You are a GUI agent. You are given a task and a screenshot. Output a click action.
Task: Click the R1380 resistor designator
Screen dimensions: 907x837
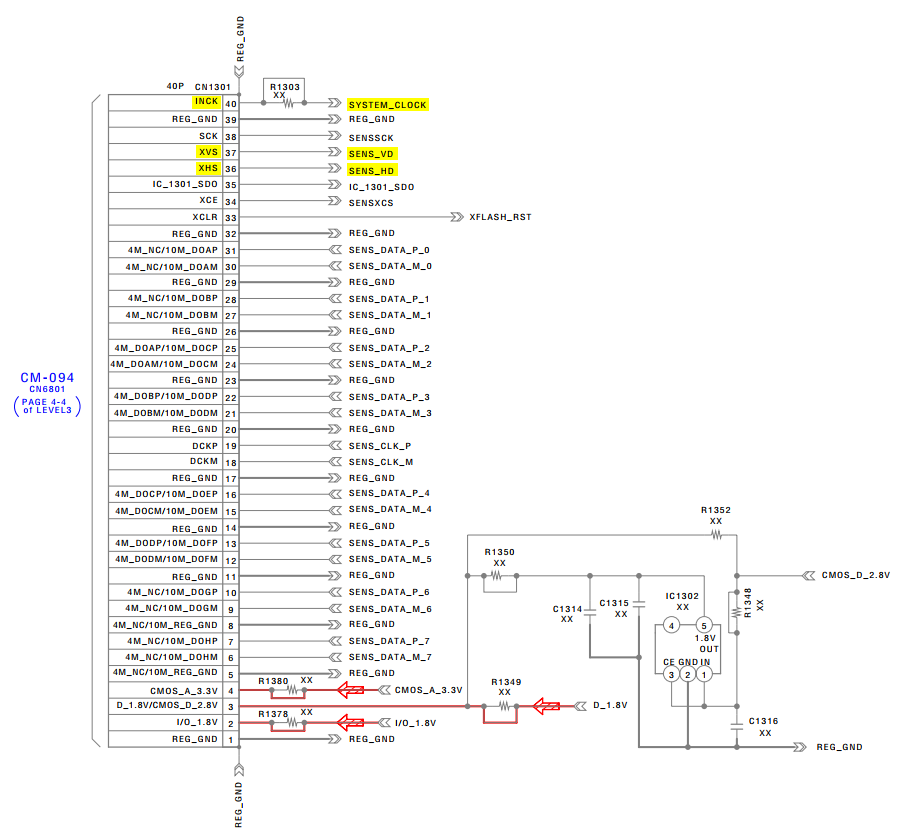click(x=273, y=681)
